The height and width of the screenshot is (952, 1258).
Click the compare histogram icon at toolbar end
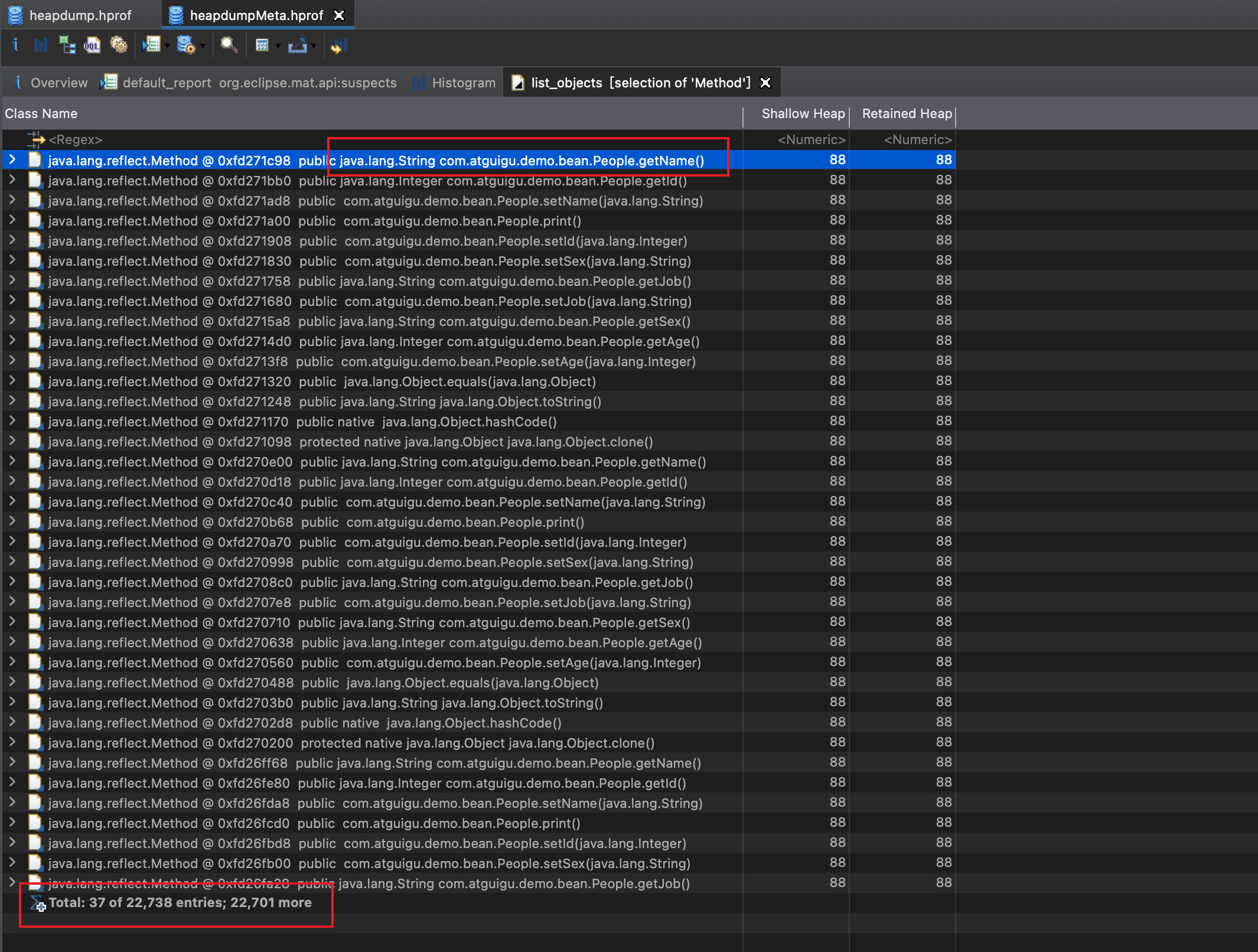pyautogui.click(x=339, y=45)
